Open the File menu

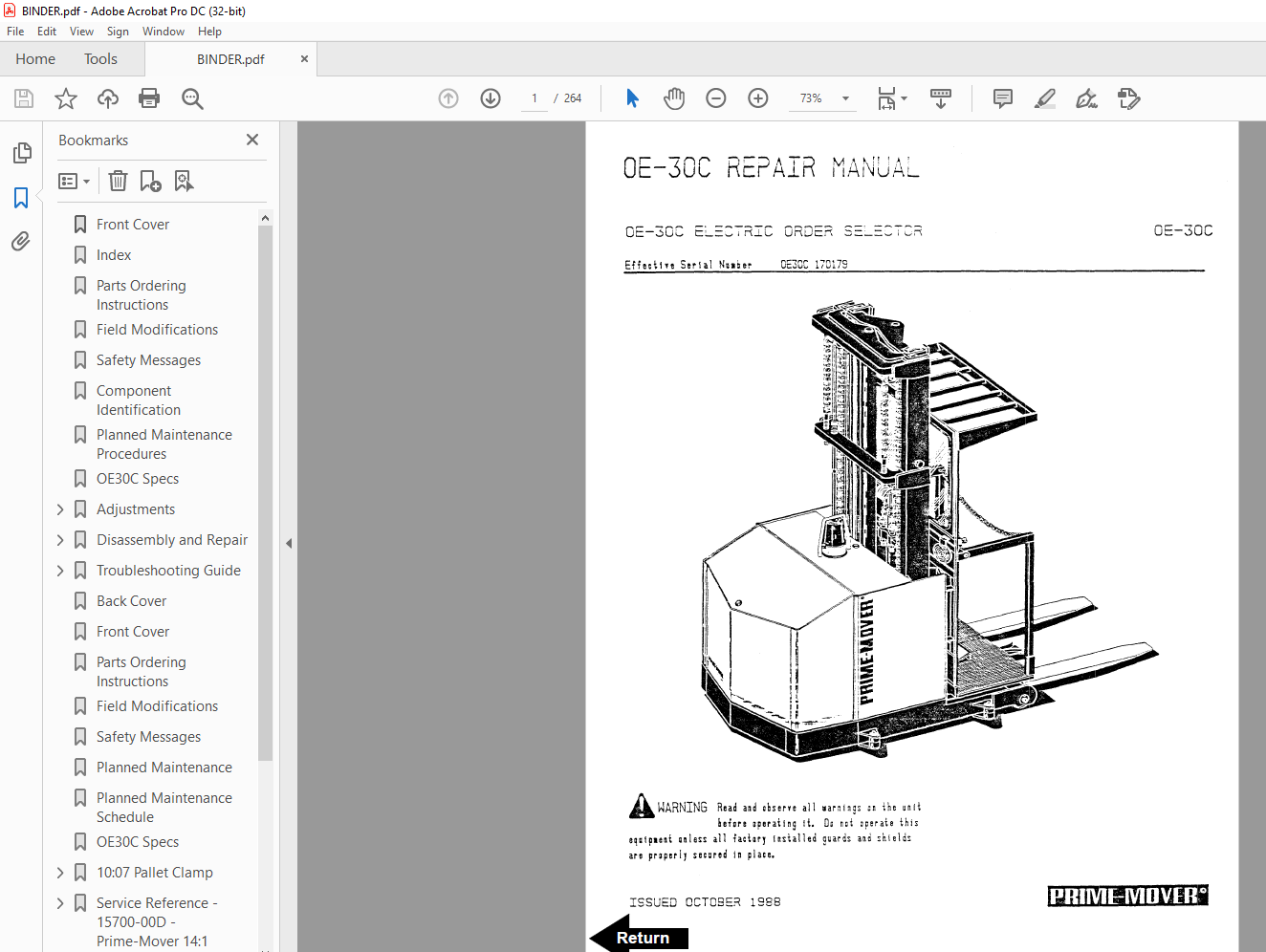(15, 32)
